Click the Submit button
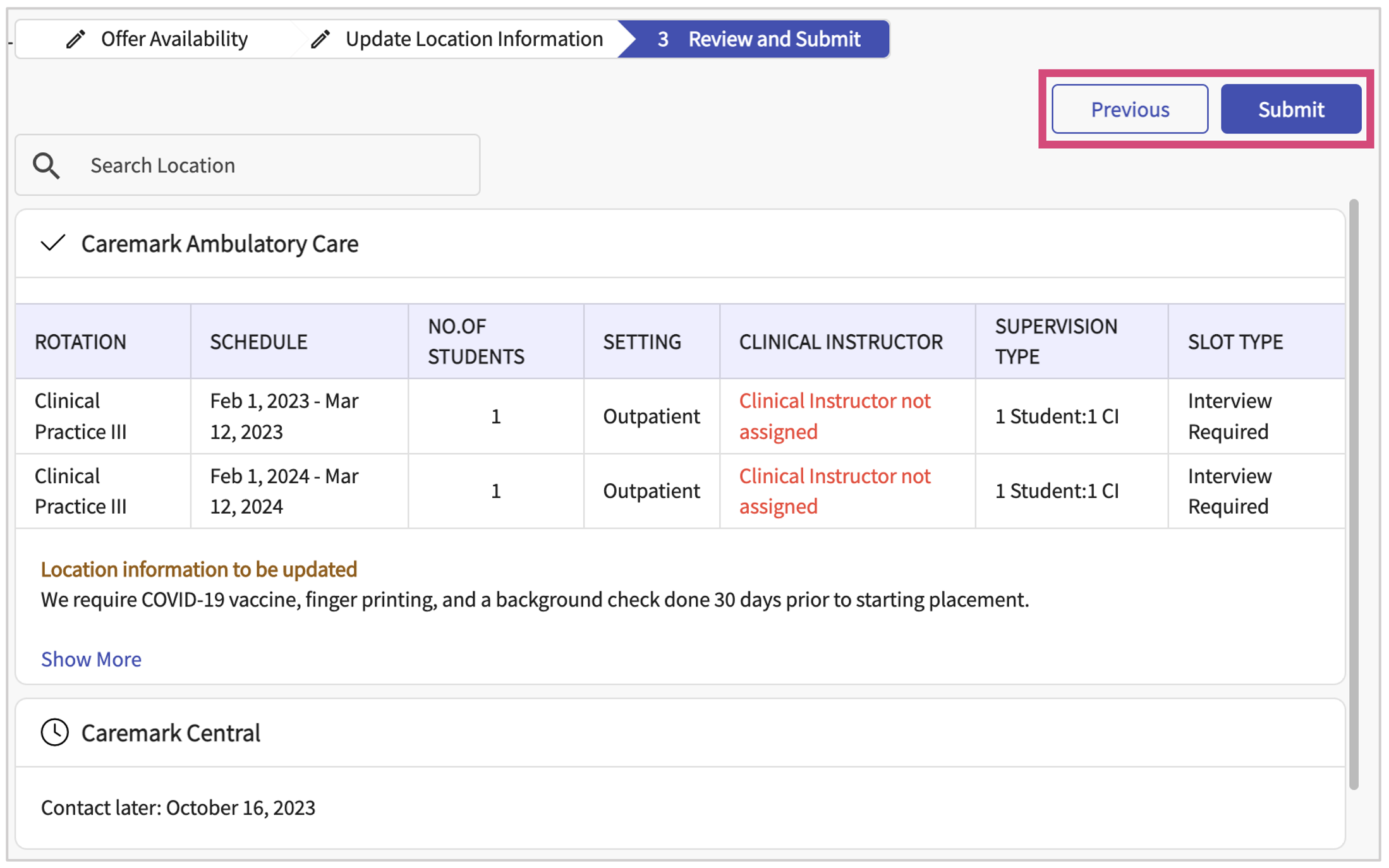This screenshot has width=1389, height=868. point(1291,109)
